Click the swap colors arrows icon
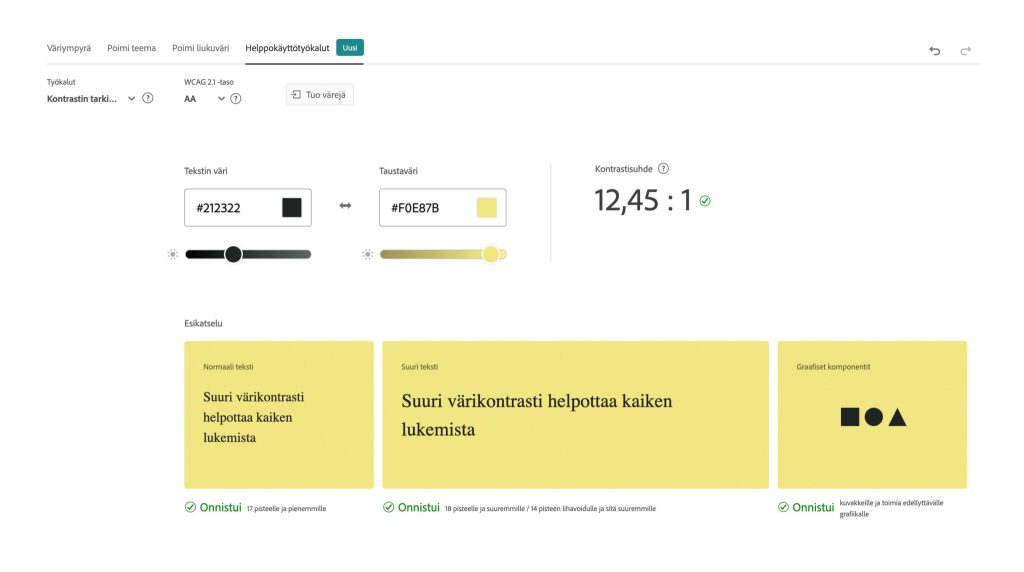The image size is (1024, 572). pos(345,207)
